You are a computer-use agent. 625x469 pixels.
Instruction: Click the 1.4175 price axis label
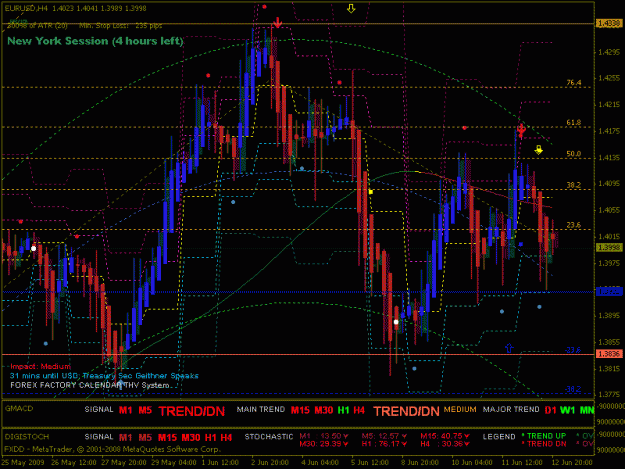(609, 131)
